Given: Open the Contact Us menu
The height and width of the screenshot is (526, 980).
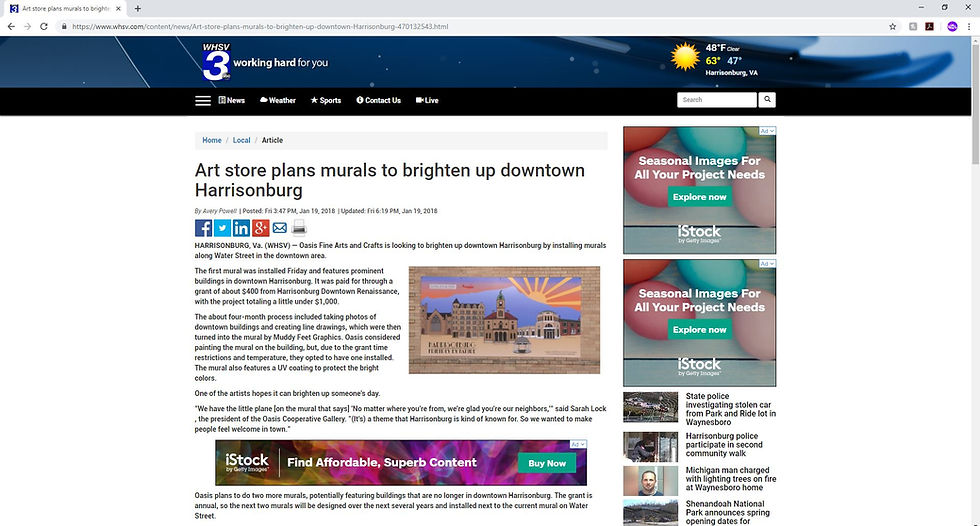Looking at the screenshot, I should (379, 100).
